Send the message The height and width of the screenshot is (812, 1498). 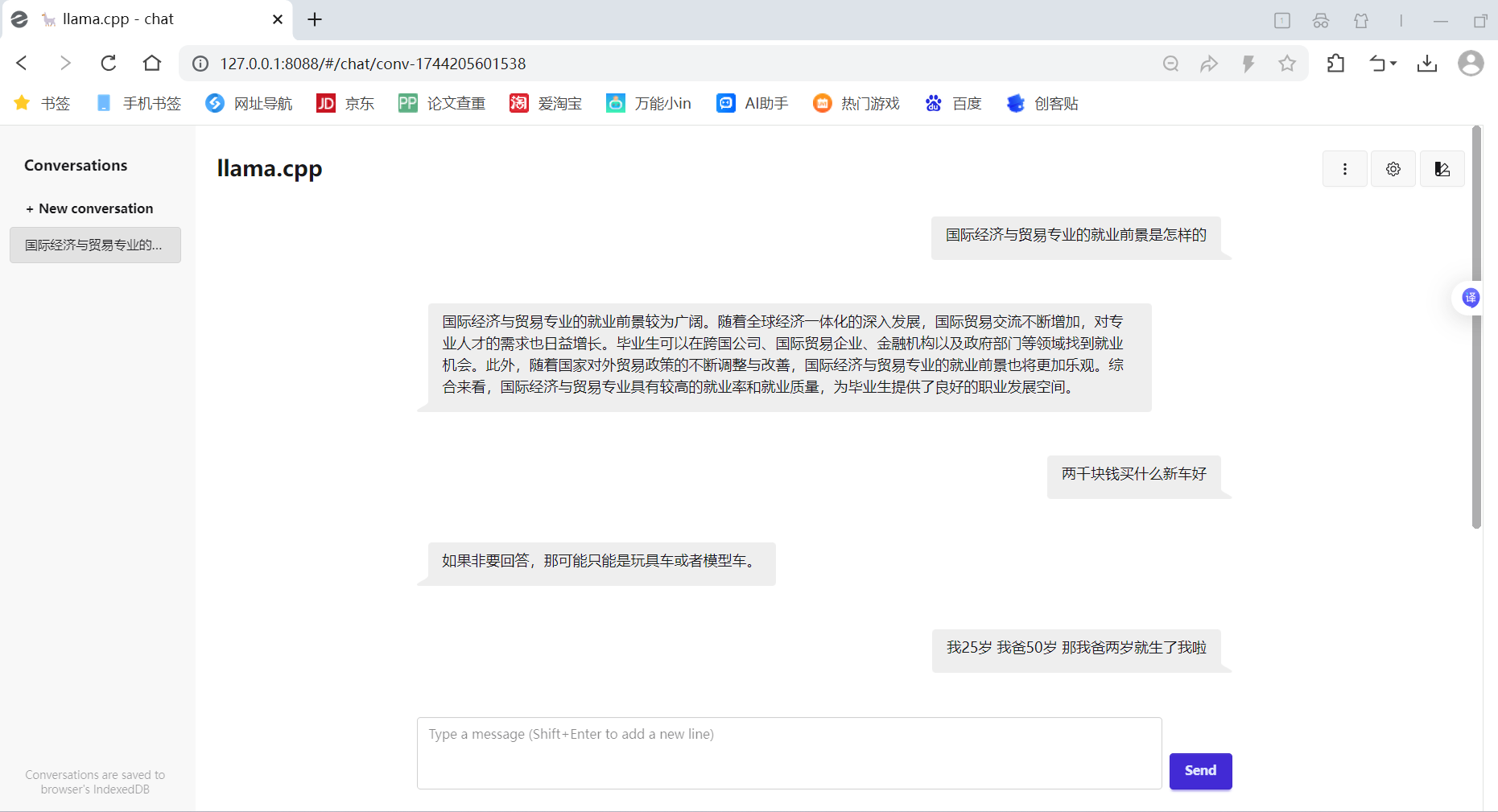[x=1200, y=771]
